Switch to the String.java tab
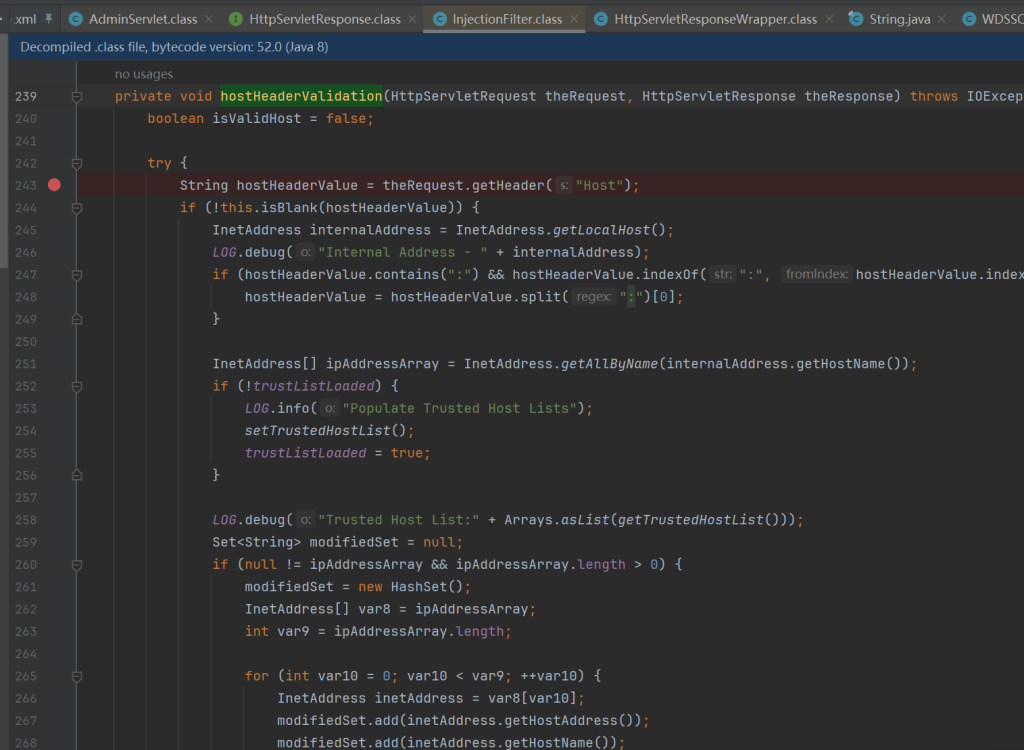This screenshot has width=1024, height=750. pos(899,20)
